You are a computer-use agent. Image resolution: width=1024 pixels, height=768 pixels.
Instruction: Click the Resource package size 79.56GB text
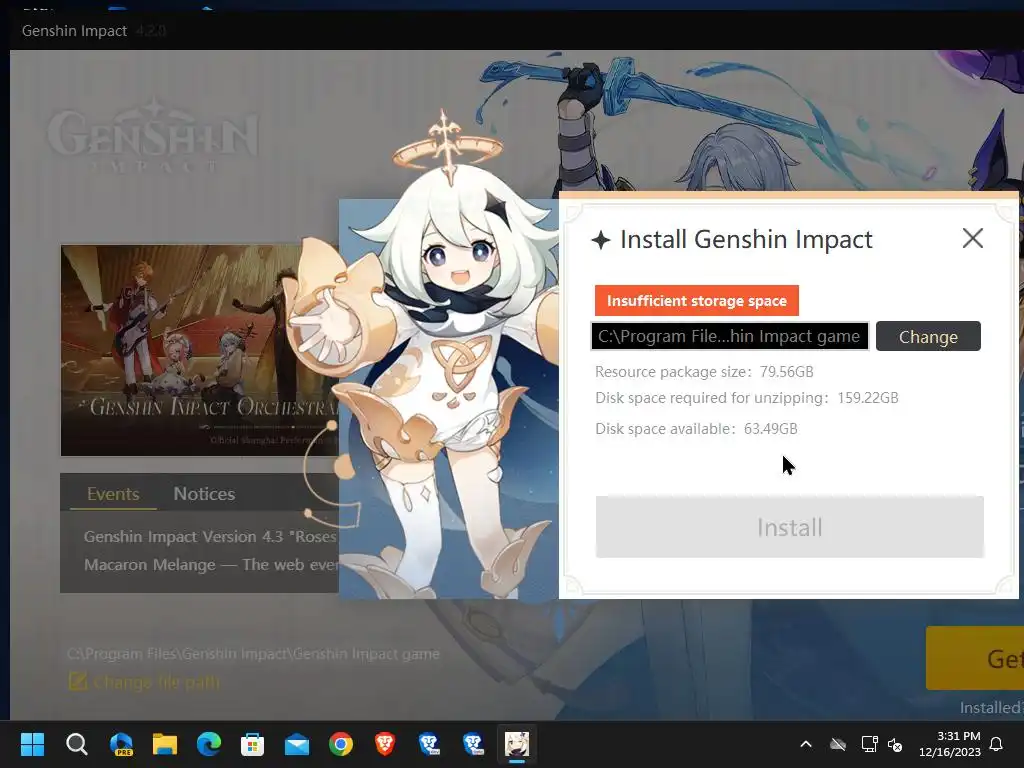704,372
